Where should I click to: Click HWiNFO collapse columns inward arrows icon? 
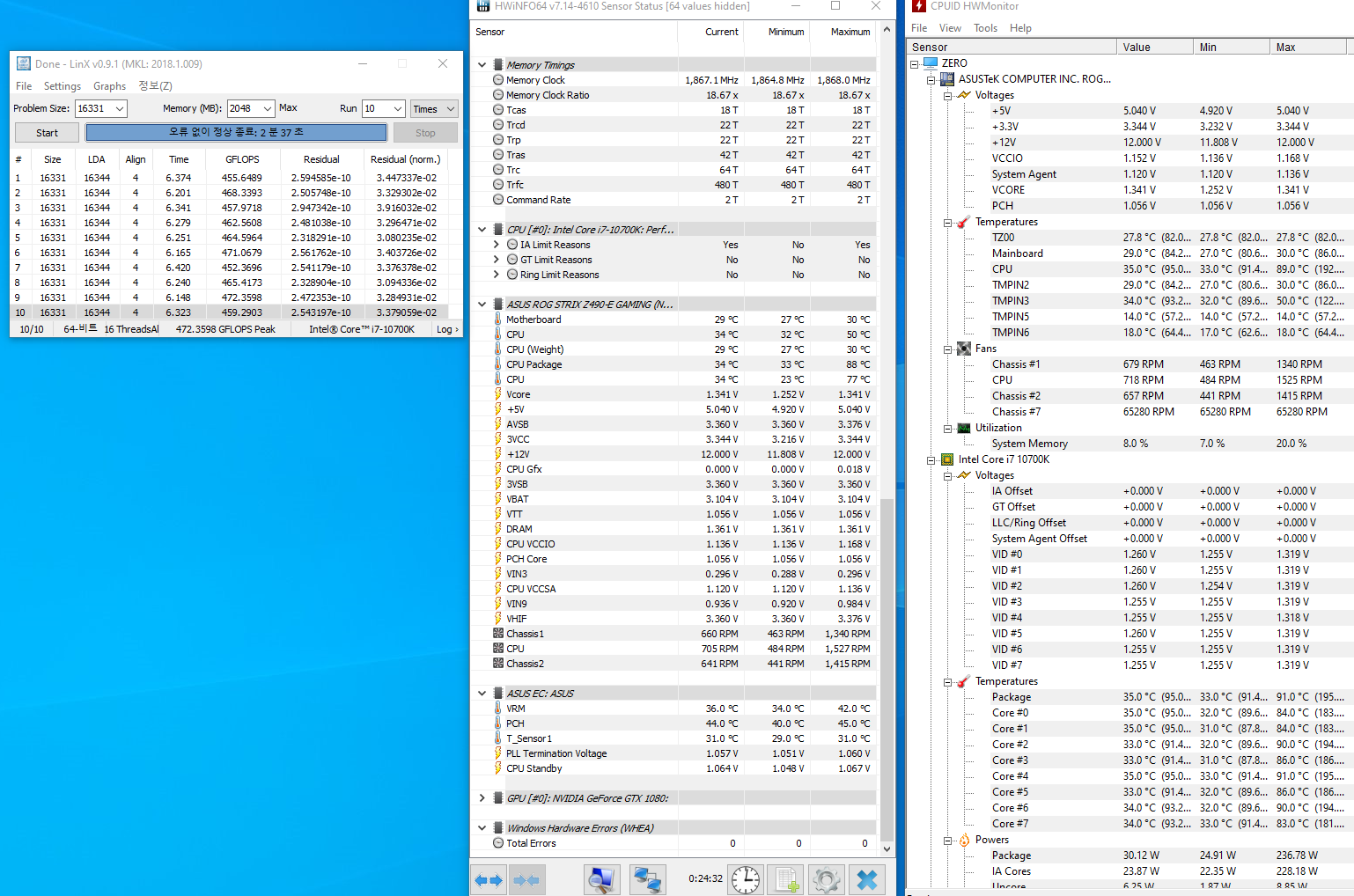click(526, 880)
